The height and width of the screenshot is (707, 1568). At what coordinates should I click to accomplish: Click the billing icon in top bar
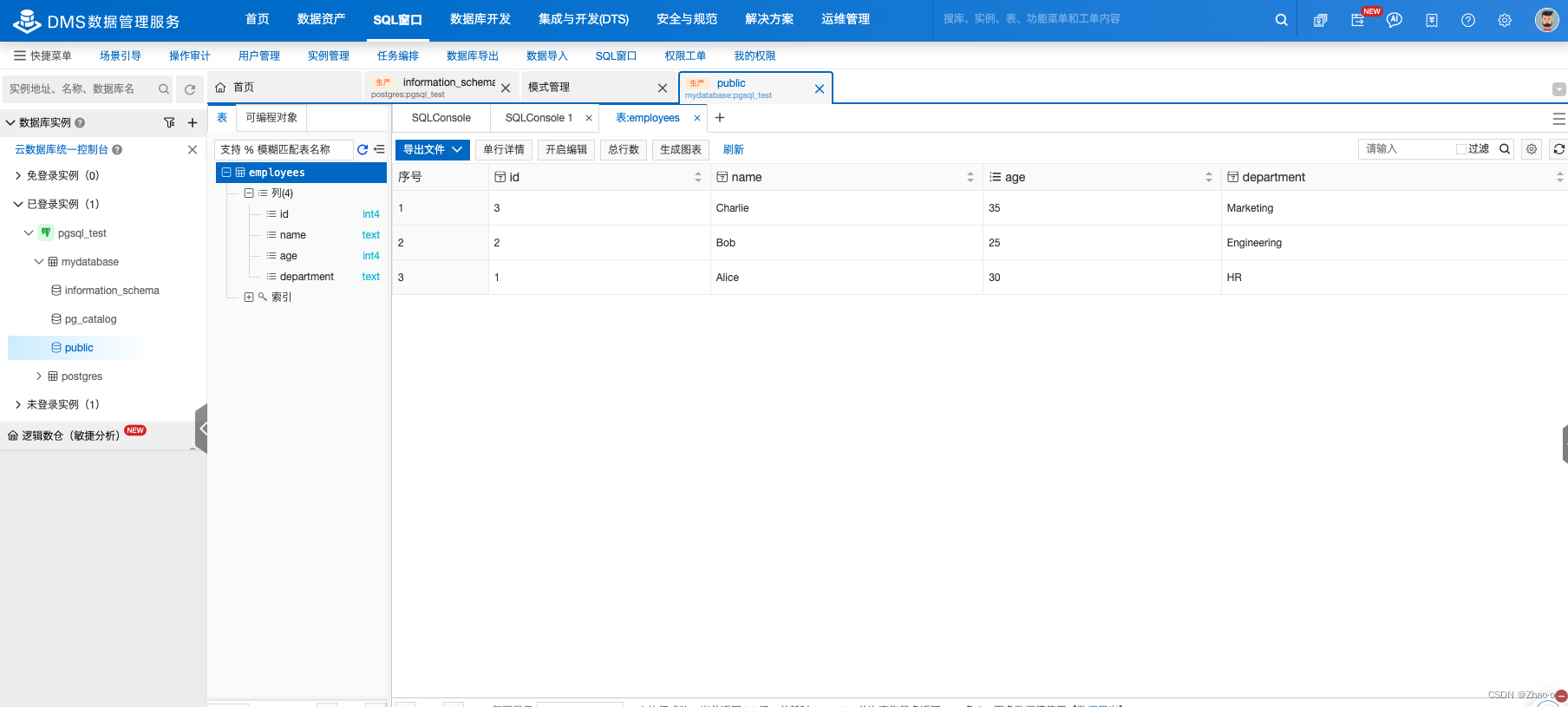point(1432,20)
